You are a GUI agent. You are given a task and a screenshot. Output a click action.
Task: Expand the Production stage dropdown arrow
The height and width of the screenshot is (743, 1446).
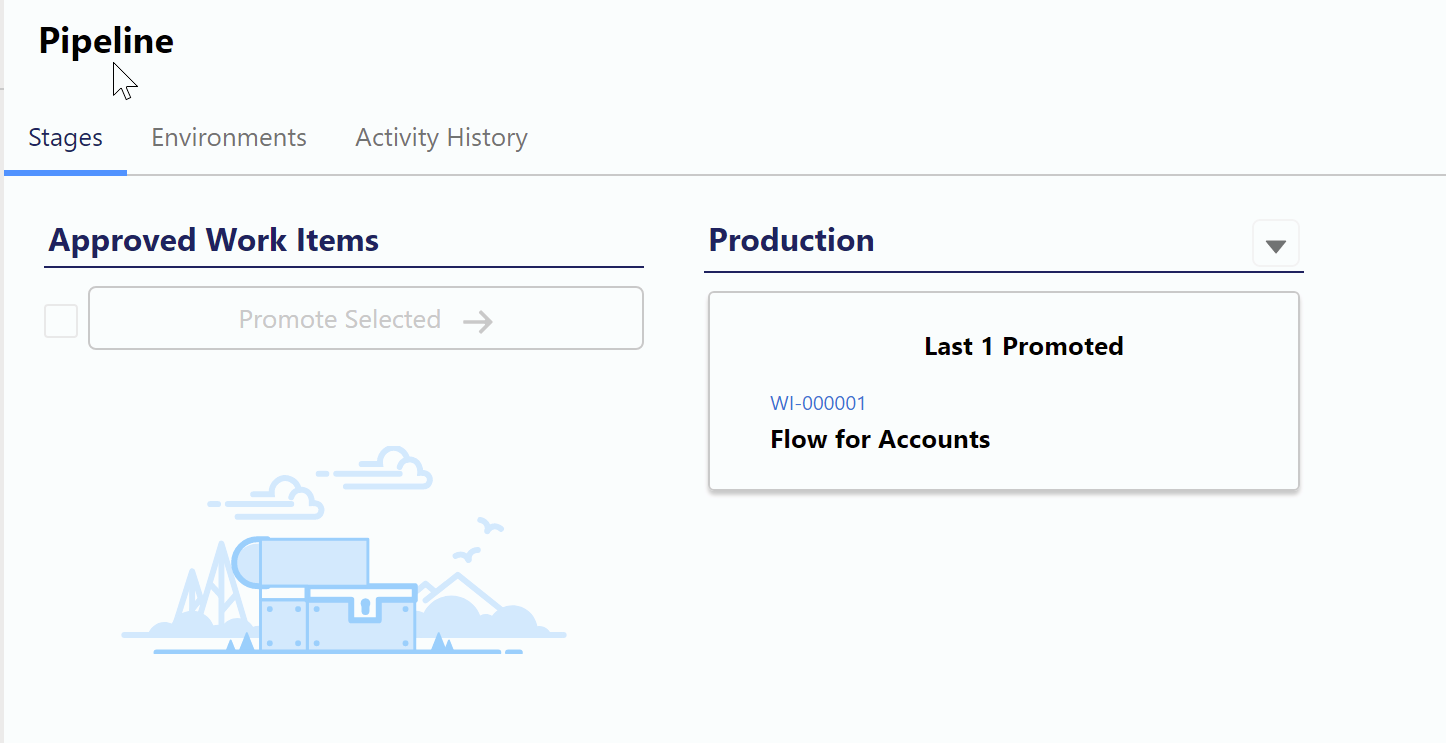[x=1275, y=245]
